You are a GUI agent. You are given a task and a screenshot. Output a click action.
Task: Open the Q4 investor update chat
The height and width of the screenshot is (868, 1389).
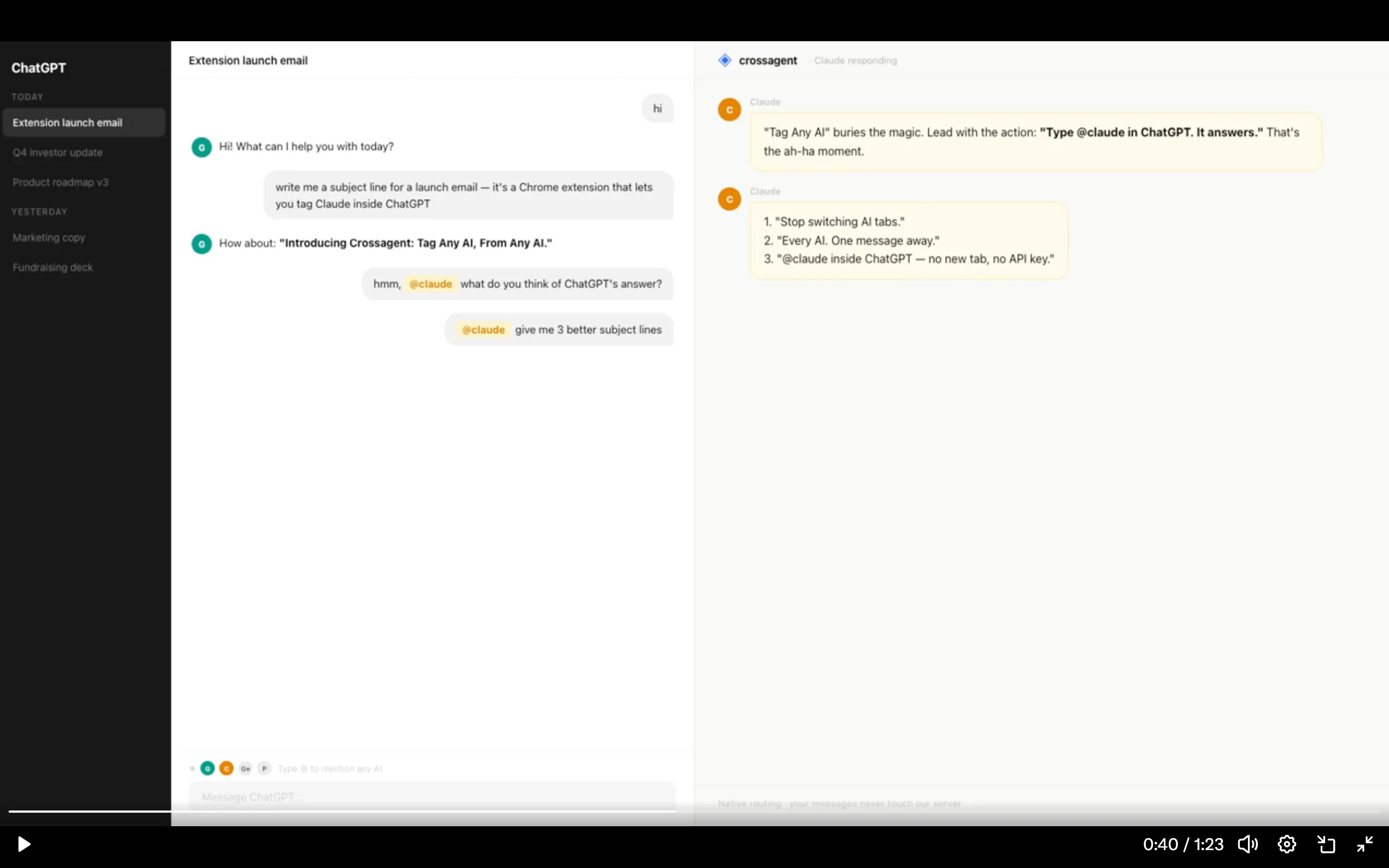point(58,152)
